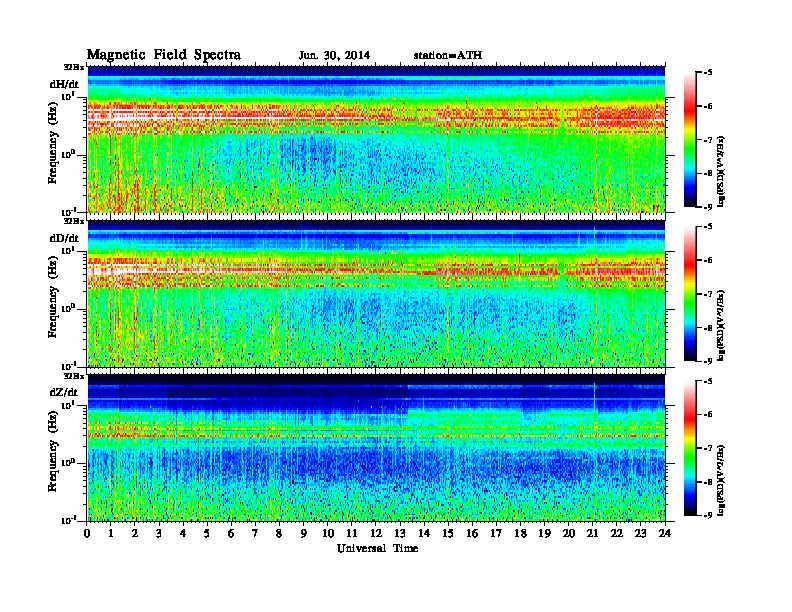Image resolution: width=792 pixels, height=612 pixels.
Task: Click hour "13" on the Universal Time axis
Action: point(400,534)
